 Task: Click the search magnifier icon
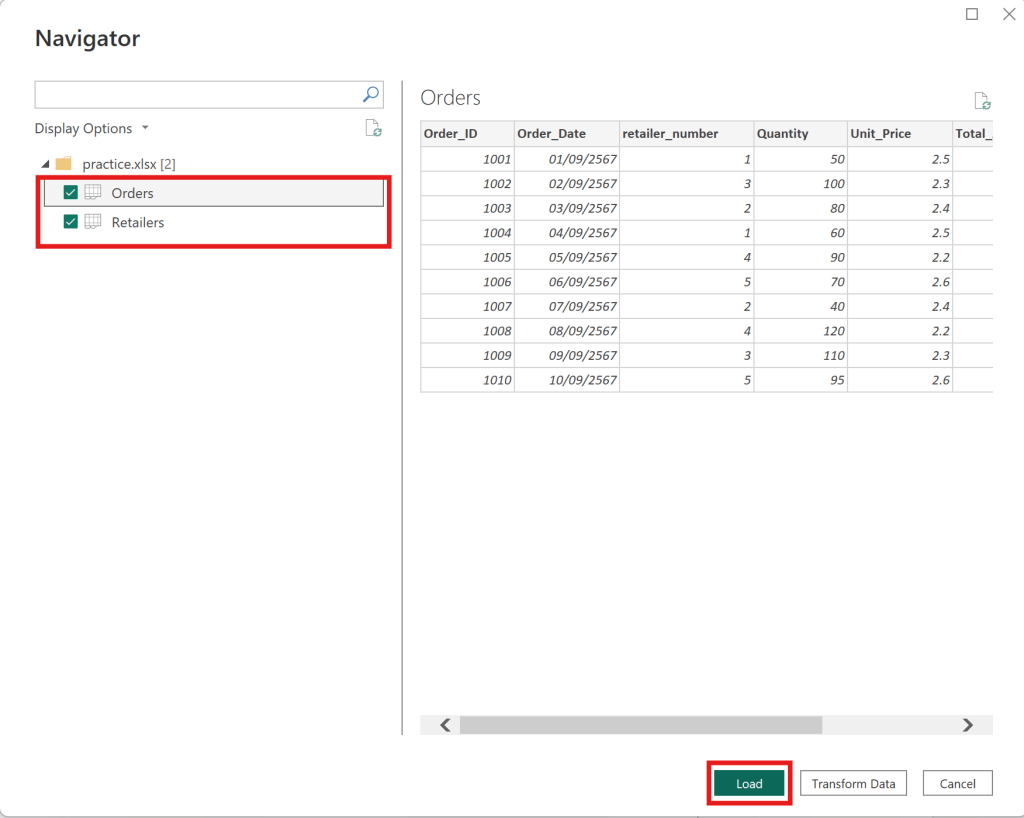[370, 95]
